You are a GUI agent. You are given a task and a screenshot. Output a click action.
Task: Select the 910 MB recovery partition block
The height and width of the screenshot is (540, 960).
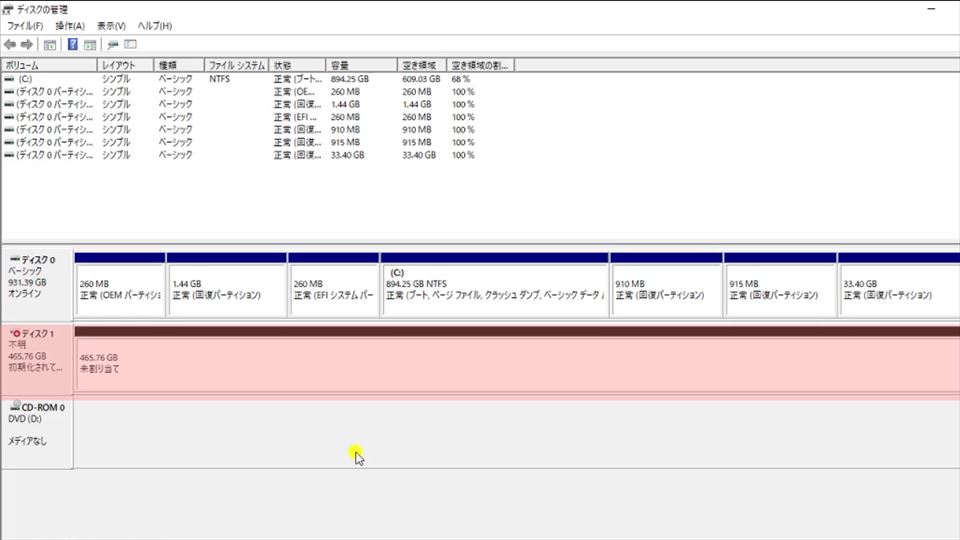(666, 285)
